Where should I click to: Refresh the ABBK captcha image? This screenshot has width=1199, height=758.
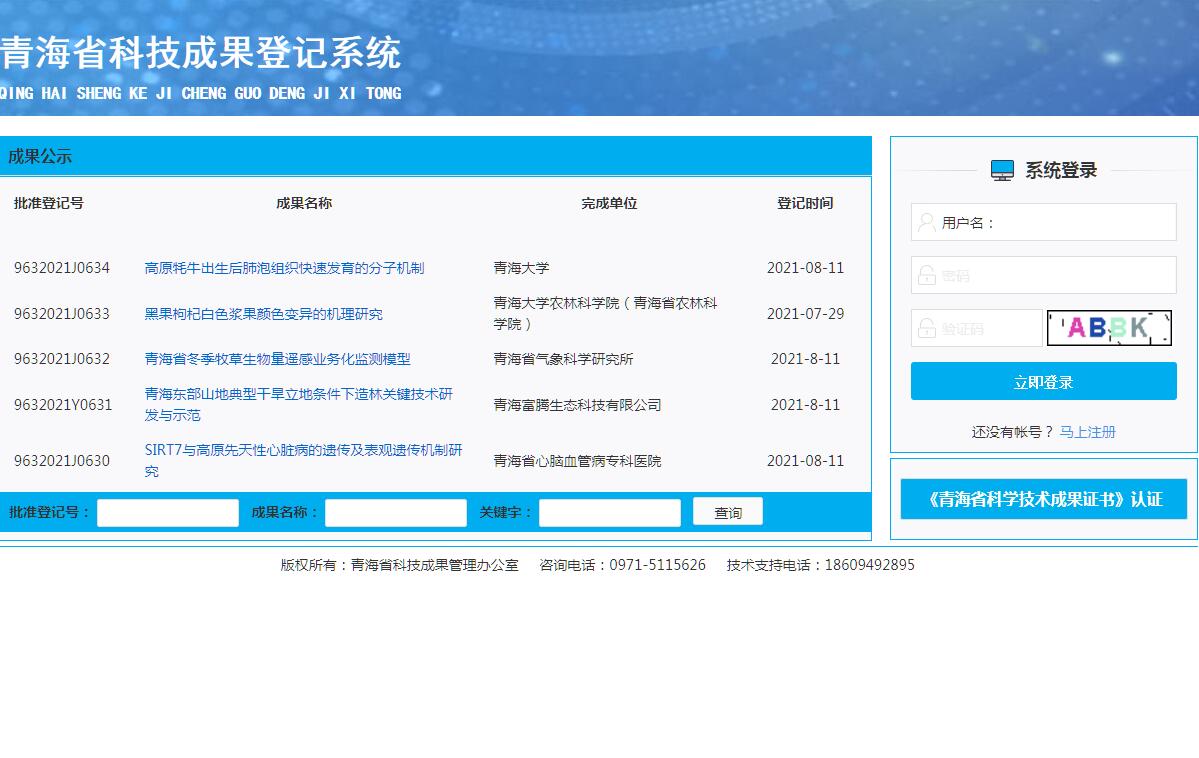[1109, 328]
